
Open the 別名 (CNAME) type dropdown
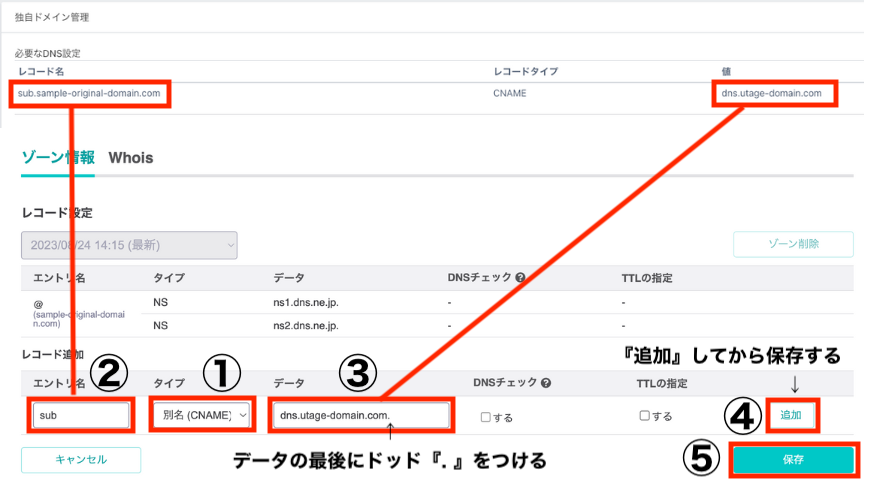coord(199,415)
